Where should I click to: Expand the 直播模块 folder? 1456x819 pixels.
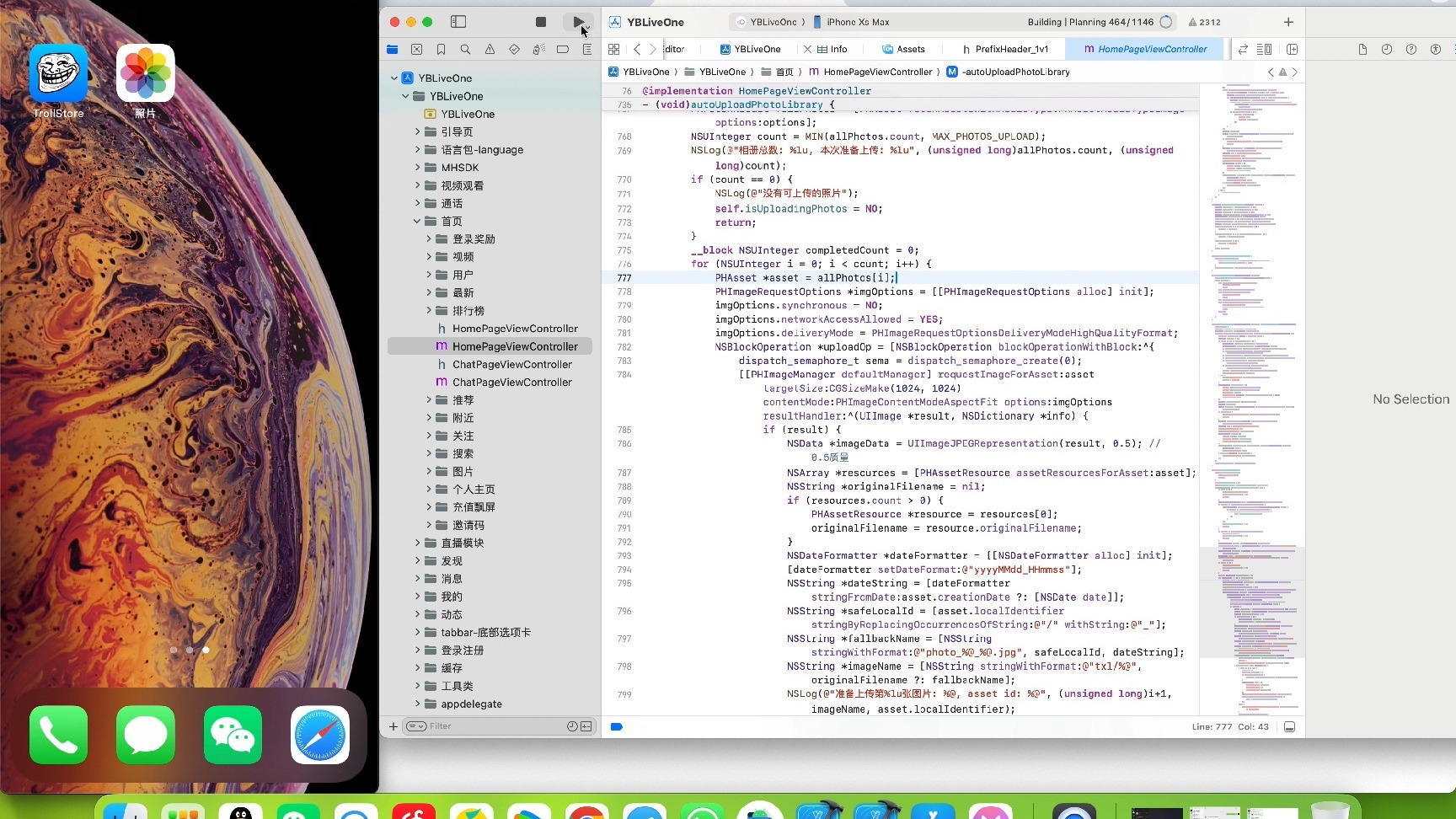pyautogui.click(x=417, y=543)
